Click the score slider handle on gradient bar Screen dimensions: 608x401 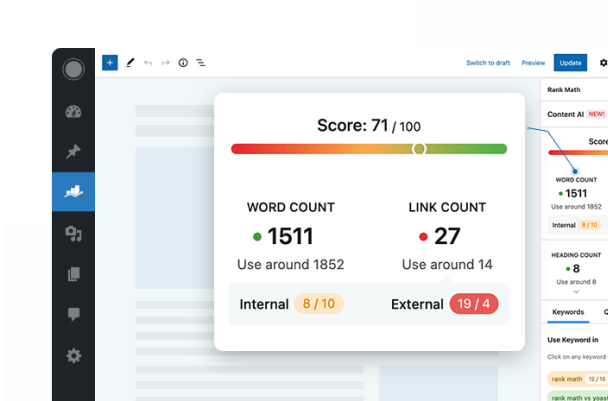pyautogui.click(x=419, y=149)
